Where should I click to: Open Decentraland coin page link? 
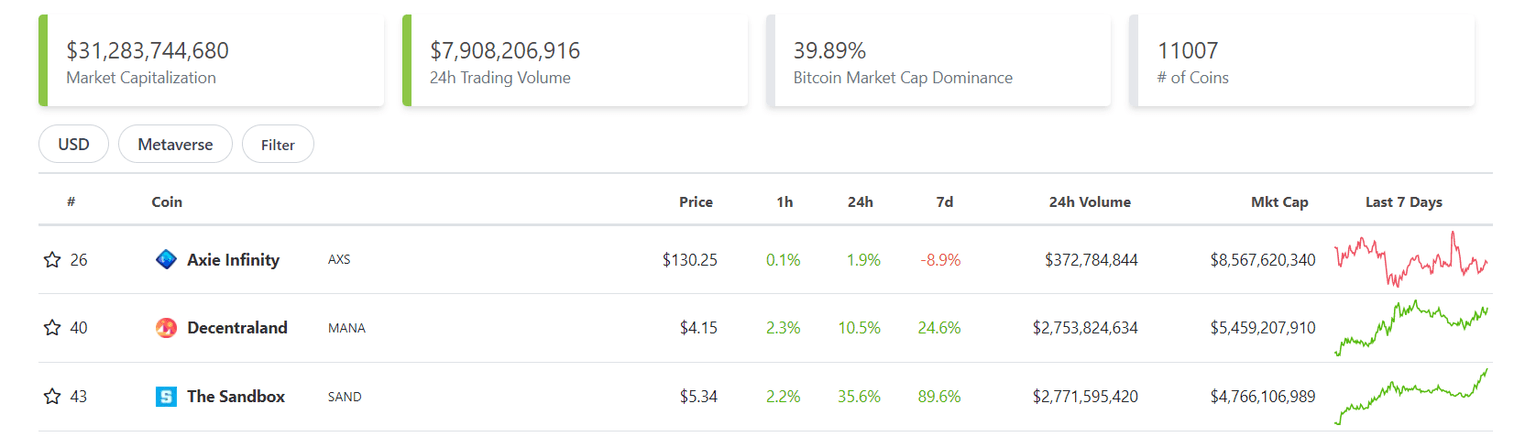[x=237, y=328]
